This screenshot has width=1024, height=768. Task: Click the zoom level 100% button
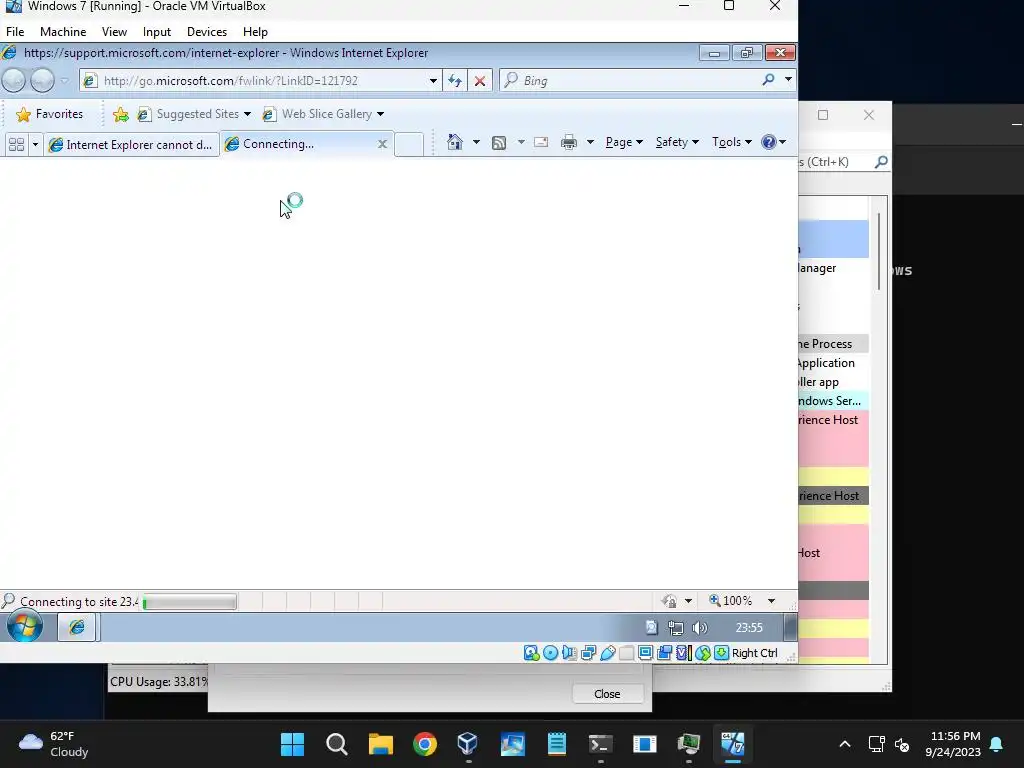pyautogui.click(x=731, y=601)
